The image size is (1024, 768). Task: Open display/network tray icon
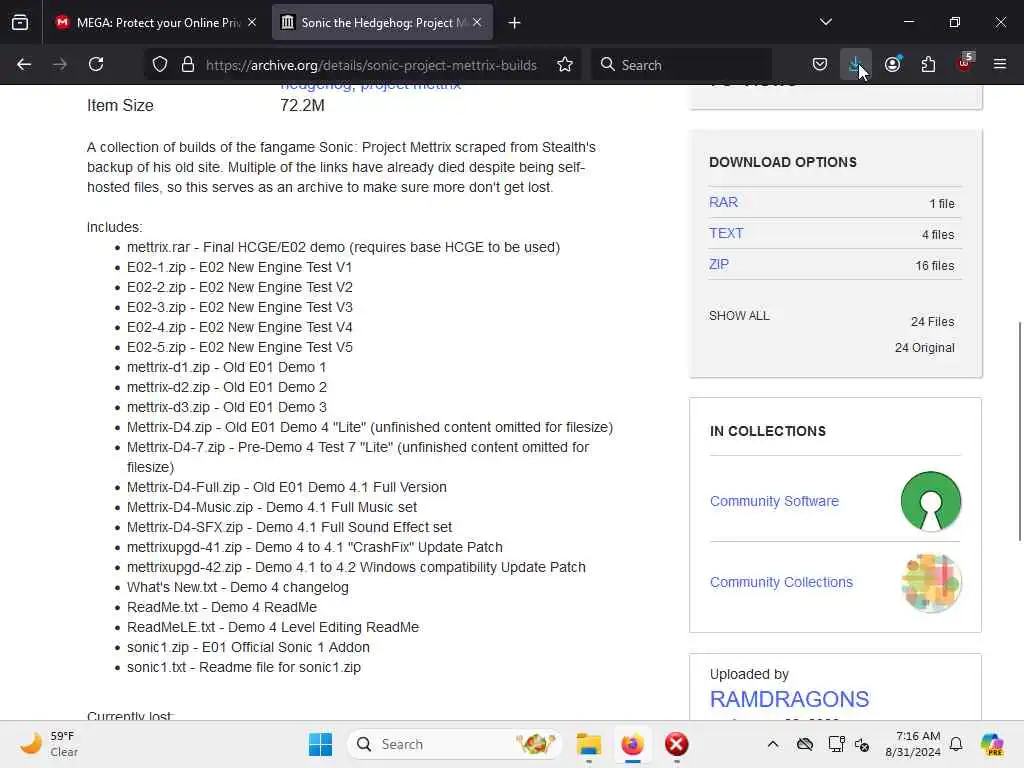(x=836, y=744)
